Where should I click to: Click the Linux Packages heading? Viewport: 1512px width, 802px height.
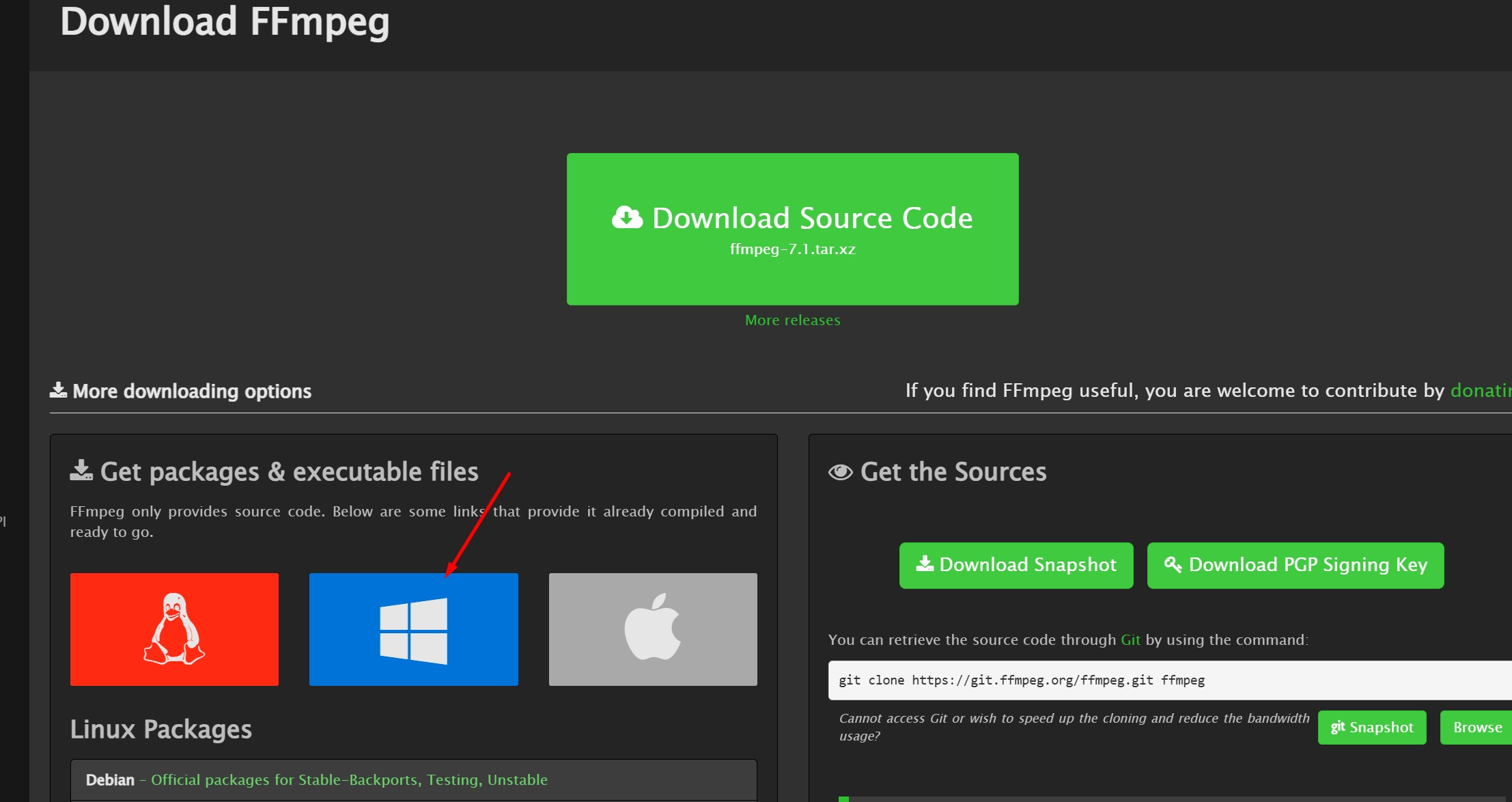click(x=161, y=730)
